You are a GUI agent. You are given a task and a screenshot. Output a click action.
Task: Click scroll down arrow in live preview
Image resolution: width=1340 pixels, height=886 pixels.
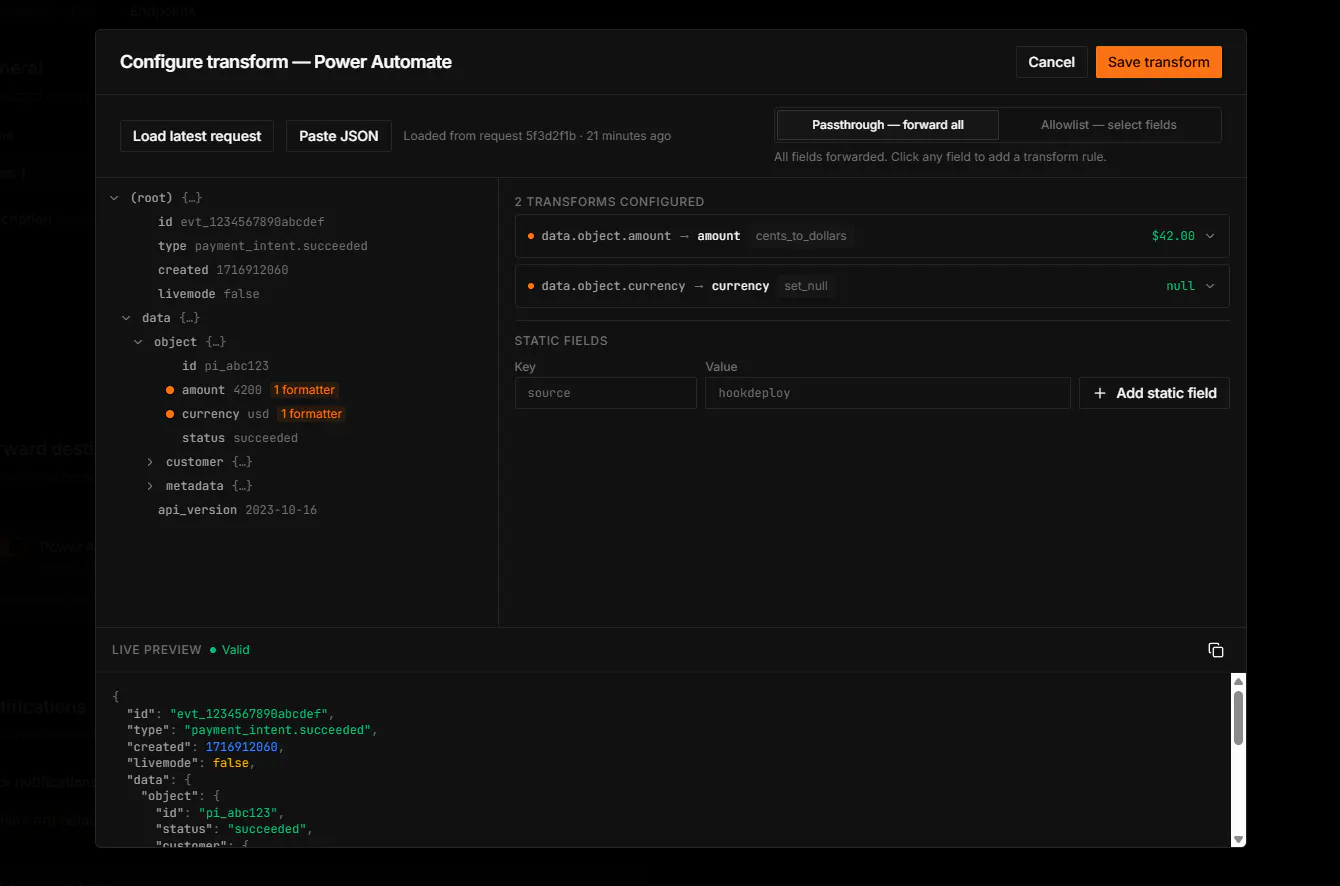[x=1238, y=840]
